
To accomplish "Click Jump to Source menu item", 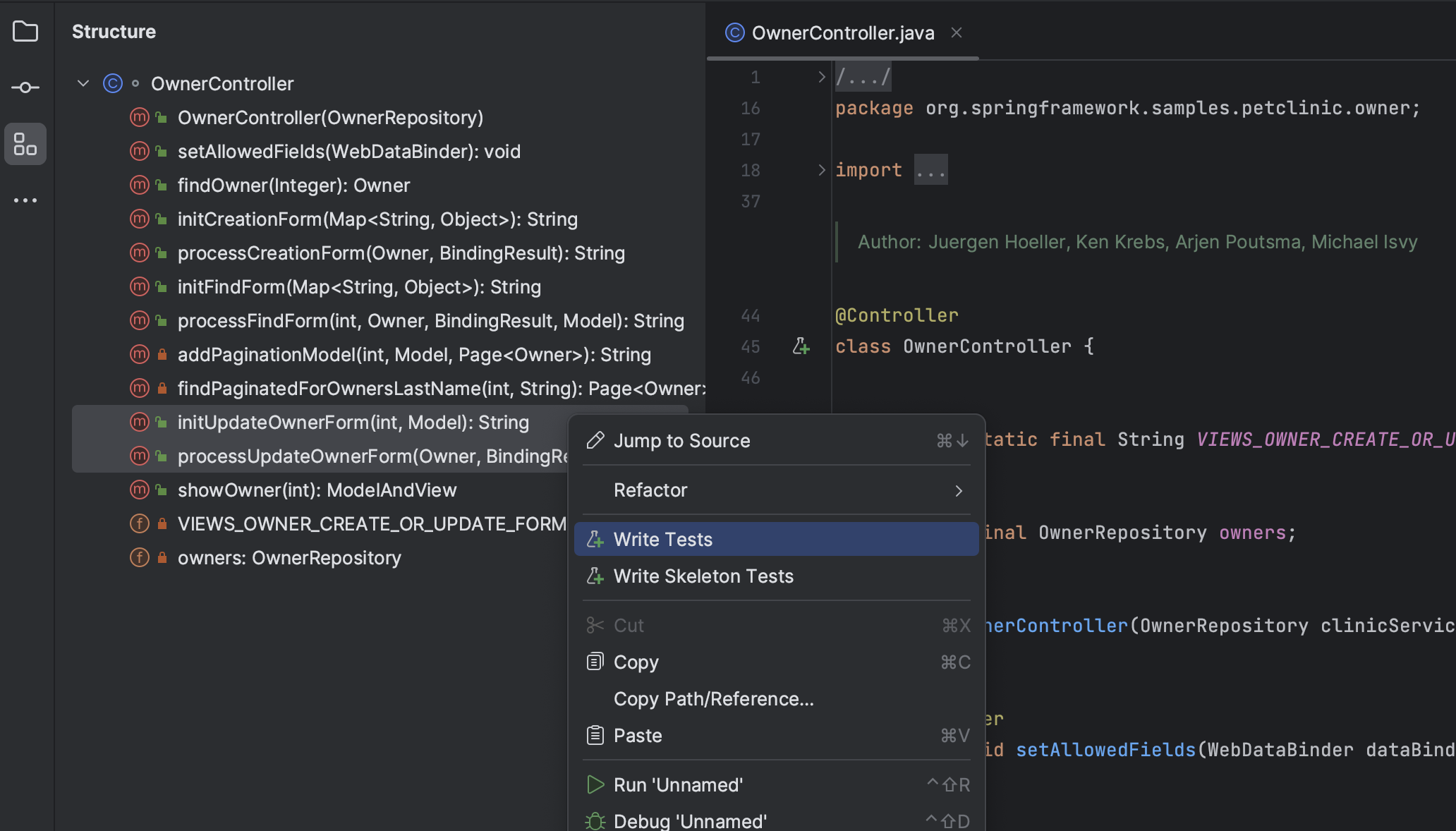I will (681, 441).
